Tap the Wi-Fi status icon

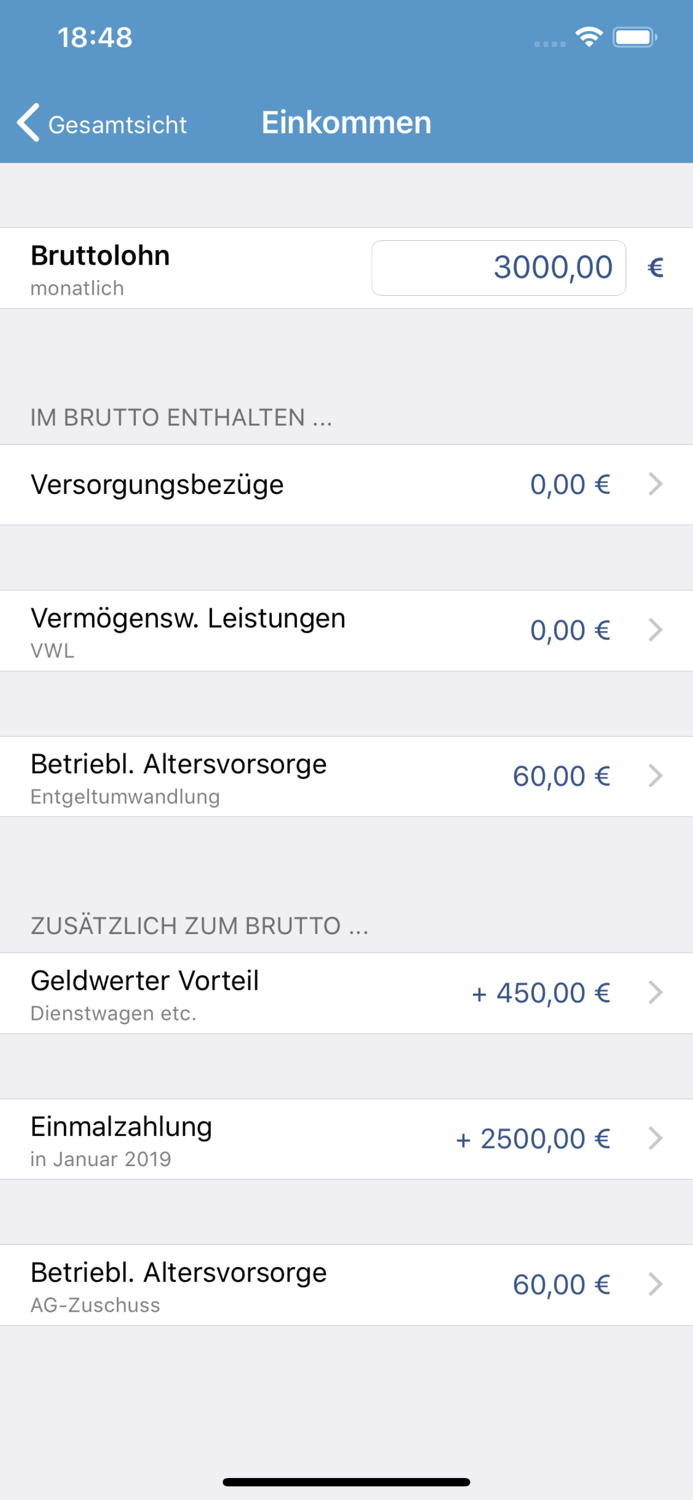pyautogui.click(x=589, y=37)
